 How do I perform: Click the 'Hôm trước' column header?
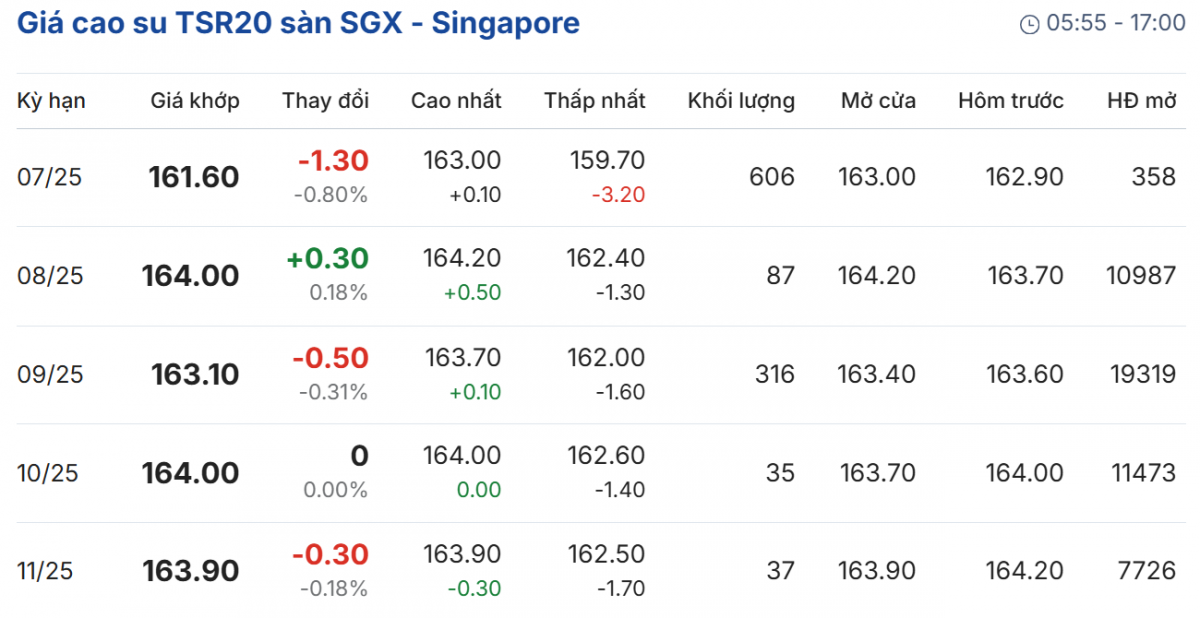coord(1011,100)
